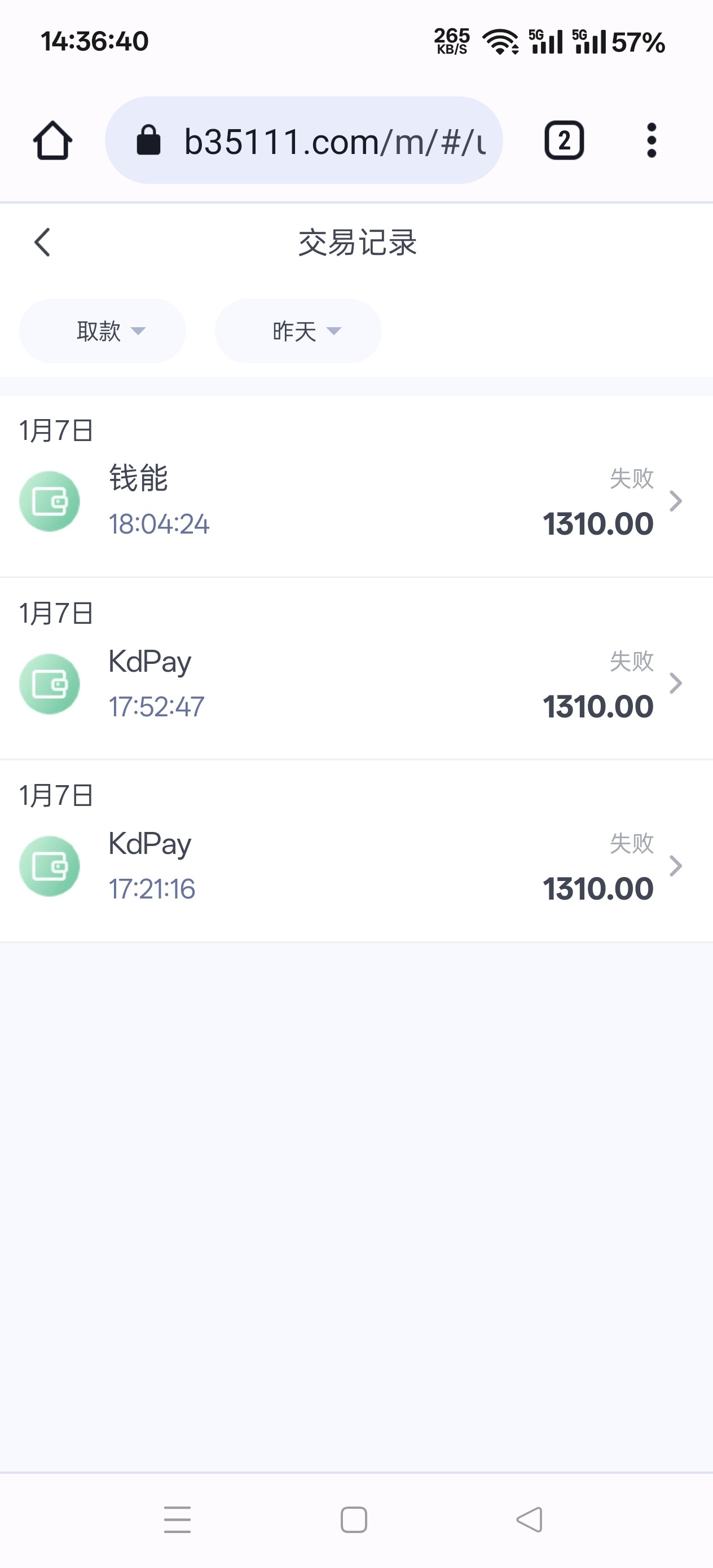Go back using the header arrow
713x1568 pixels.
(42, 243)
